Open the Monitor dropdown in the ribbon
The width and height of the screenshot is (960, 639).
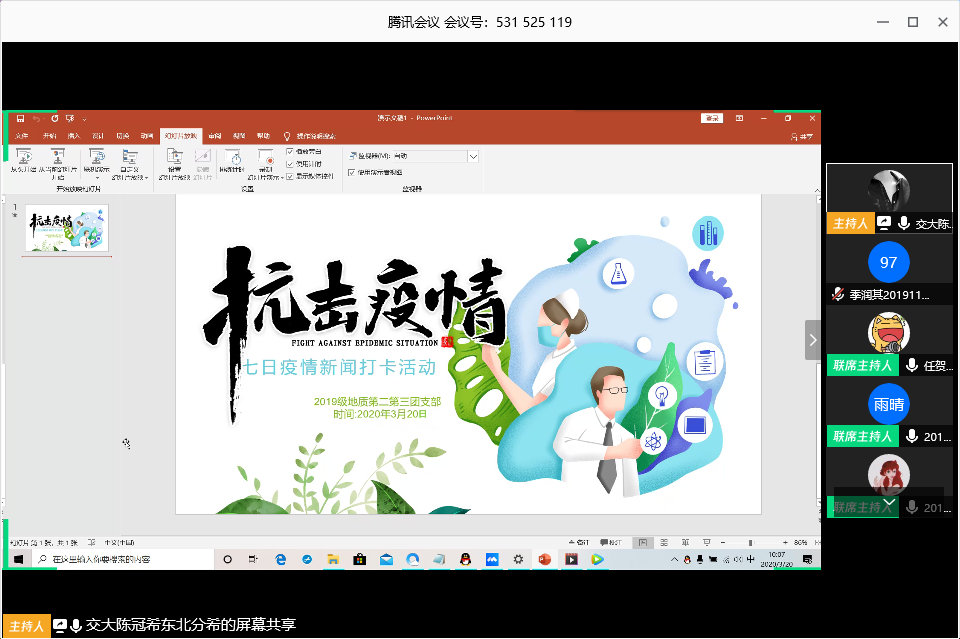[473, 156]
